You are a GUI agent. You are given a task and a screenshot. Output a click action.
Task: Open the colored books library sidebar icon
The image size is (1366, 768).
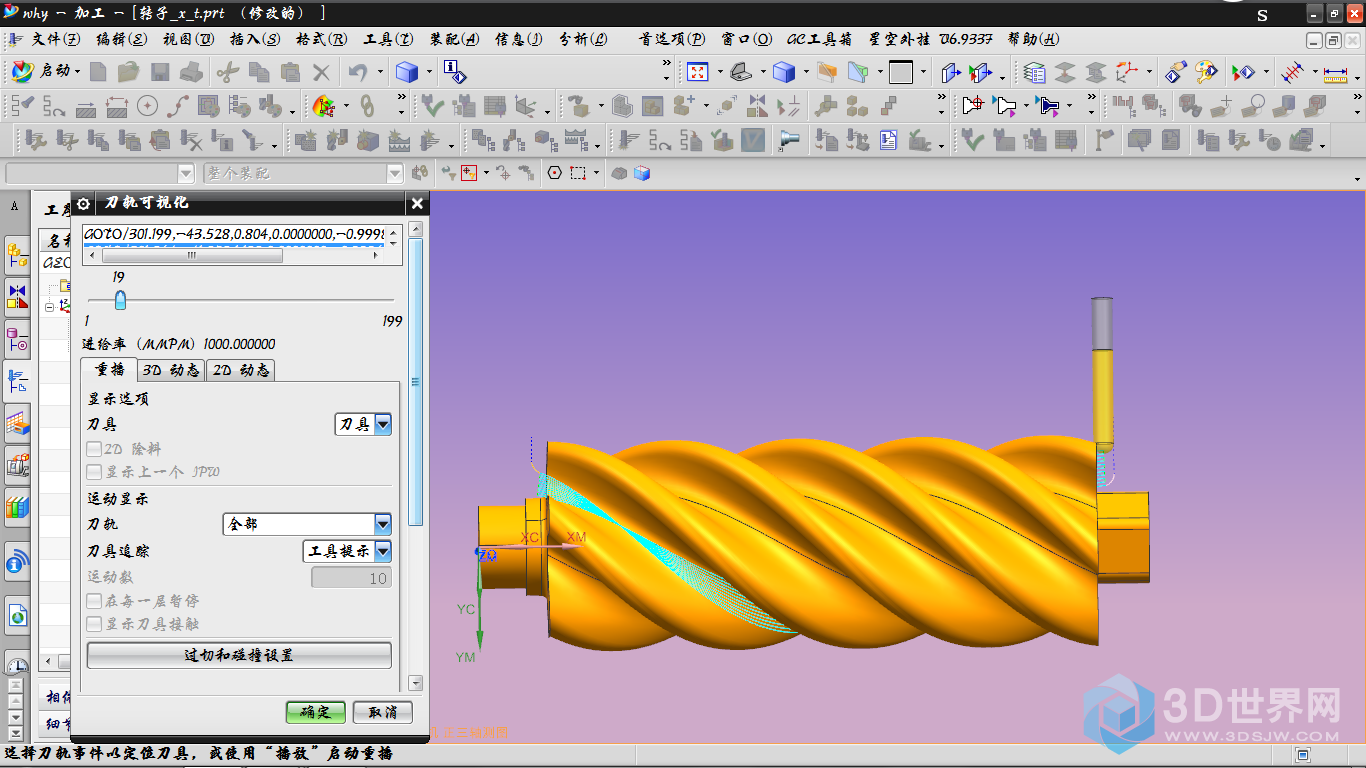pyautogui.click(x=17, y=508)
